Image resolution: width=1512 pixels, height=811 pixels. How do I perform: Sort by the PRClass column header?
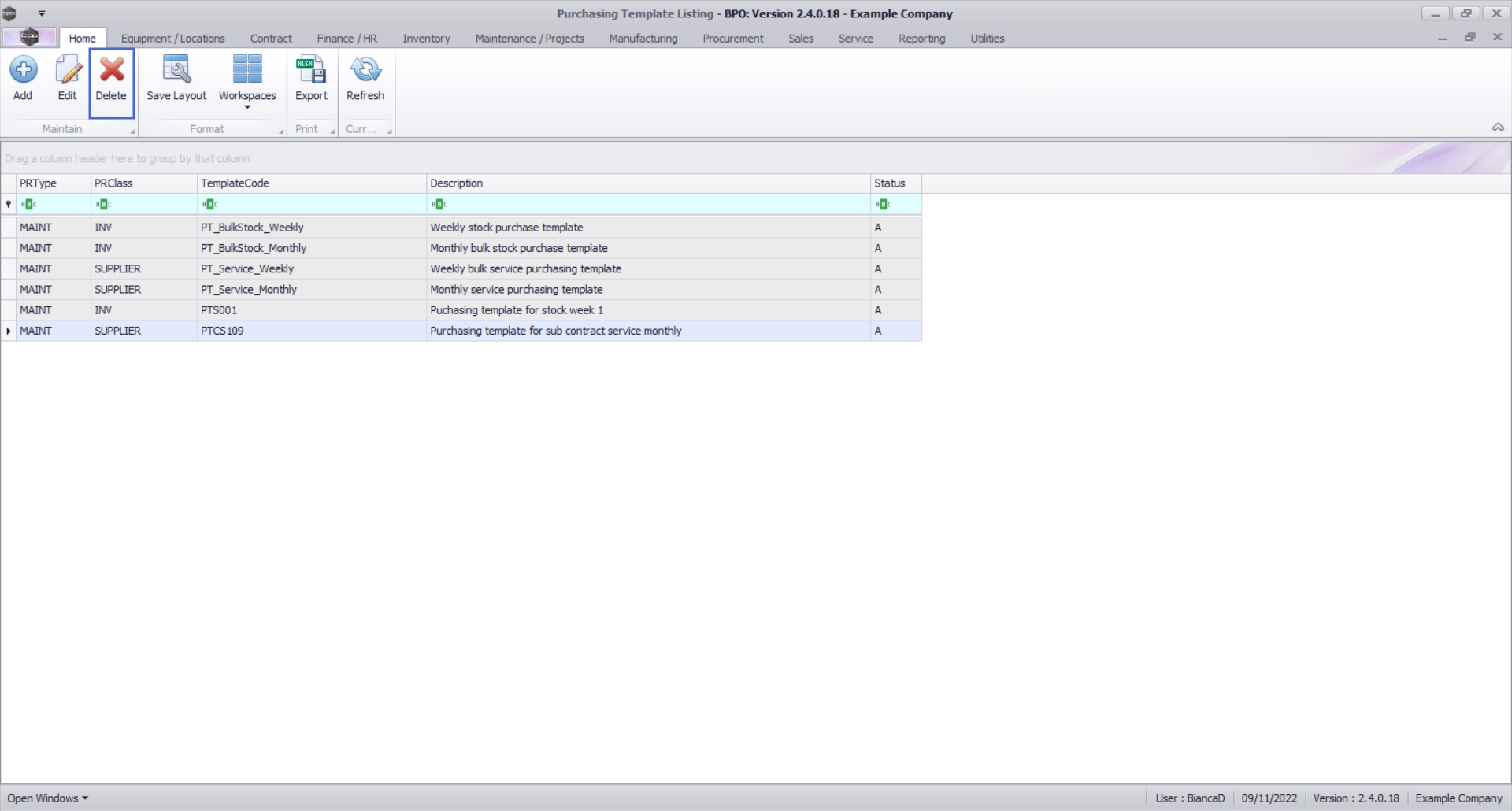144,183
